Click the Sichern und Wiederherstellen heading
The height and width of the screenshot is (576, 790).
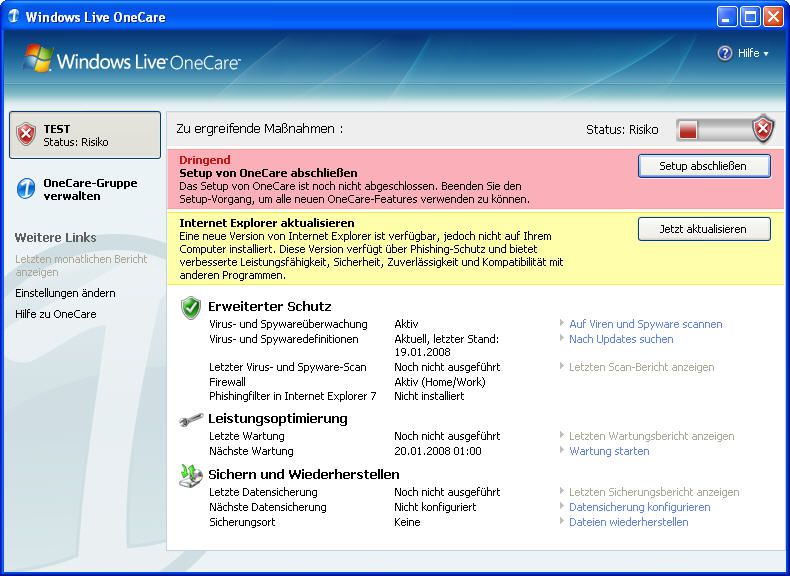[x=303, y=475]
